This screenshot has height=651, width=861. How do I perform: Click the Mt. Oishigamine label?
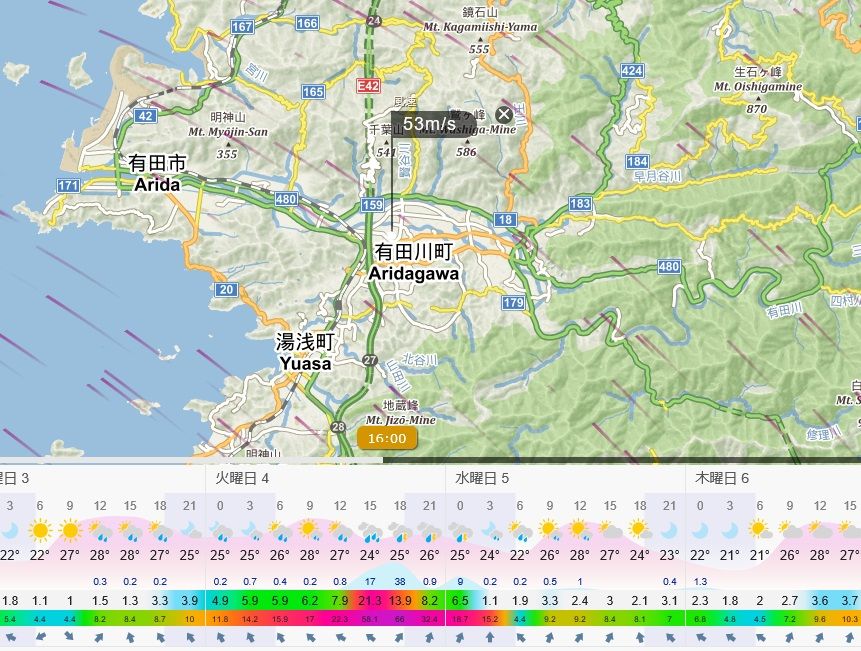(758, 87)
